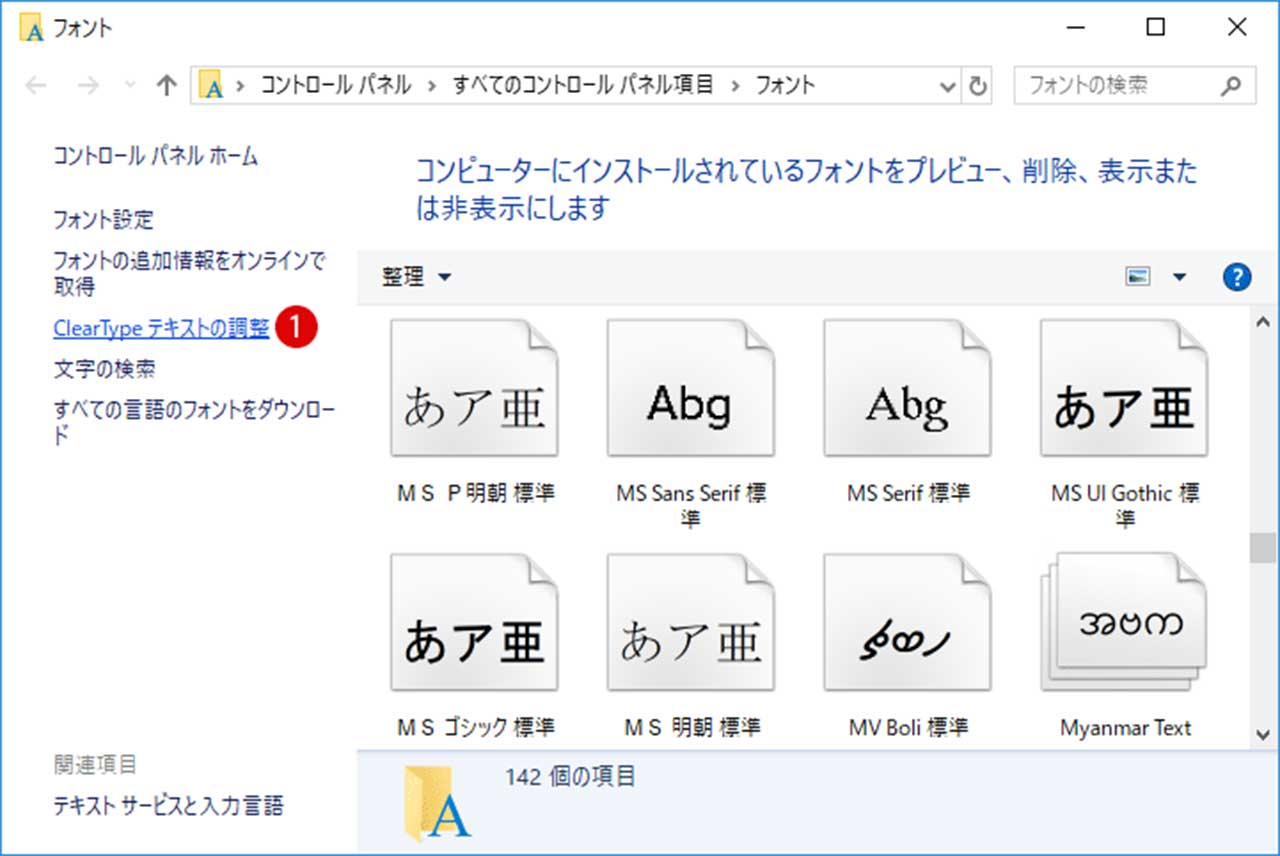This screenshot has width=1280, height=856.
Task: Open the 整理 dropdown menu
Action: (416, 277)
